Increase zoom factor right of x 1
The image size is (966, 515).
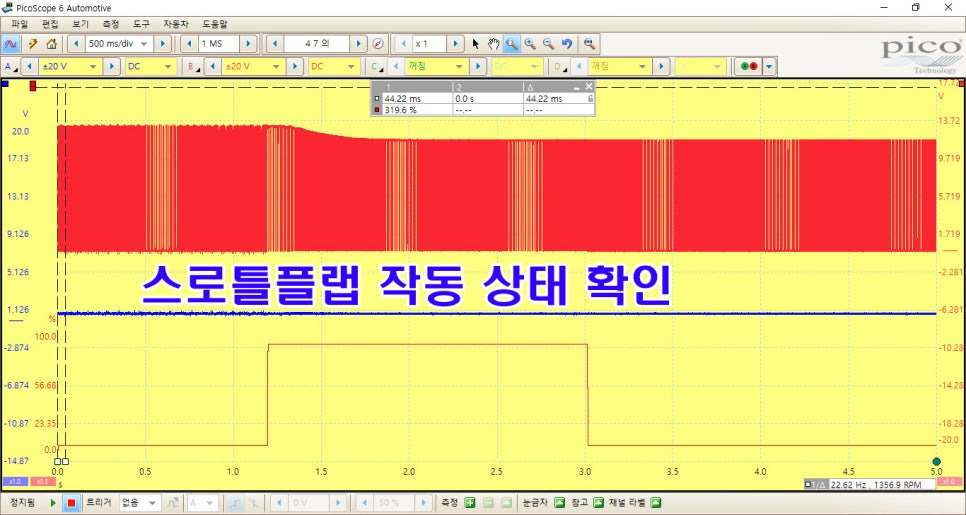pos(455,44)
